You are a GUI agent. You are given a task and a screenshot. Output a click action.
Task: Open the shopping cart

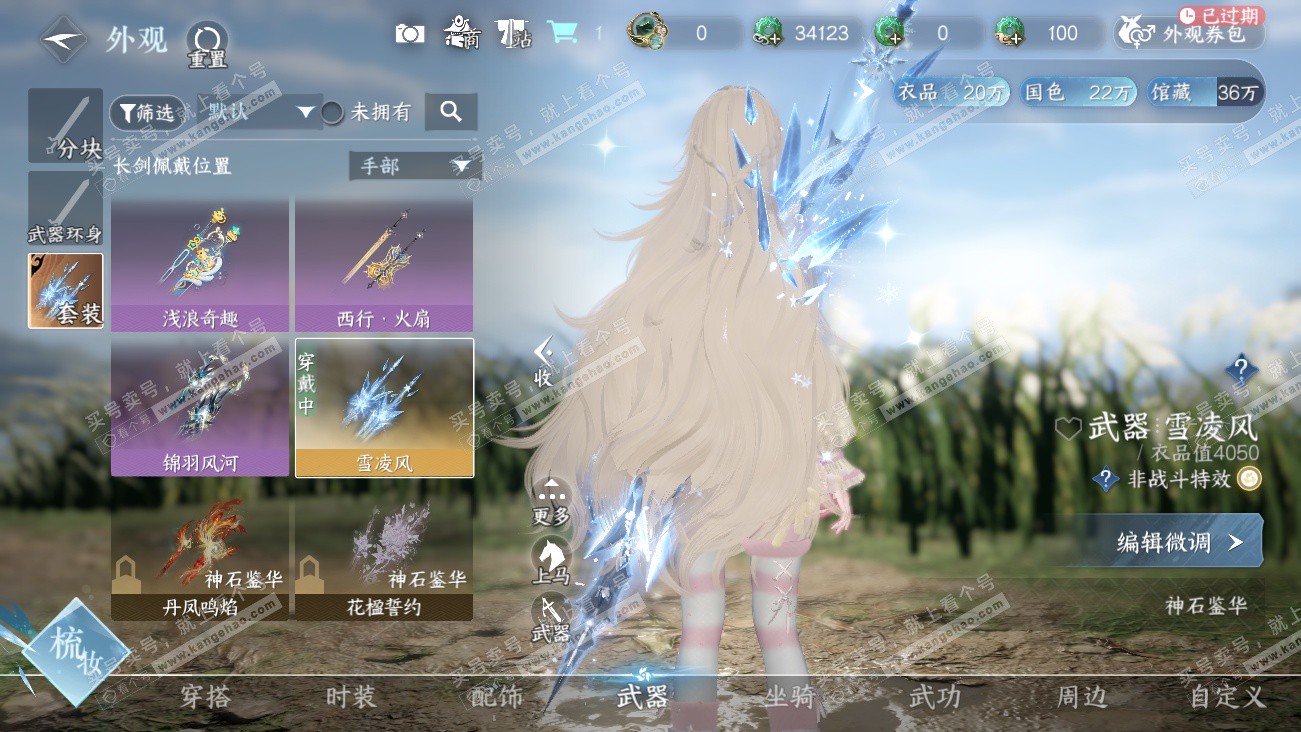[x=562, y=33]
